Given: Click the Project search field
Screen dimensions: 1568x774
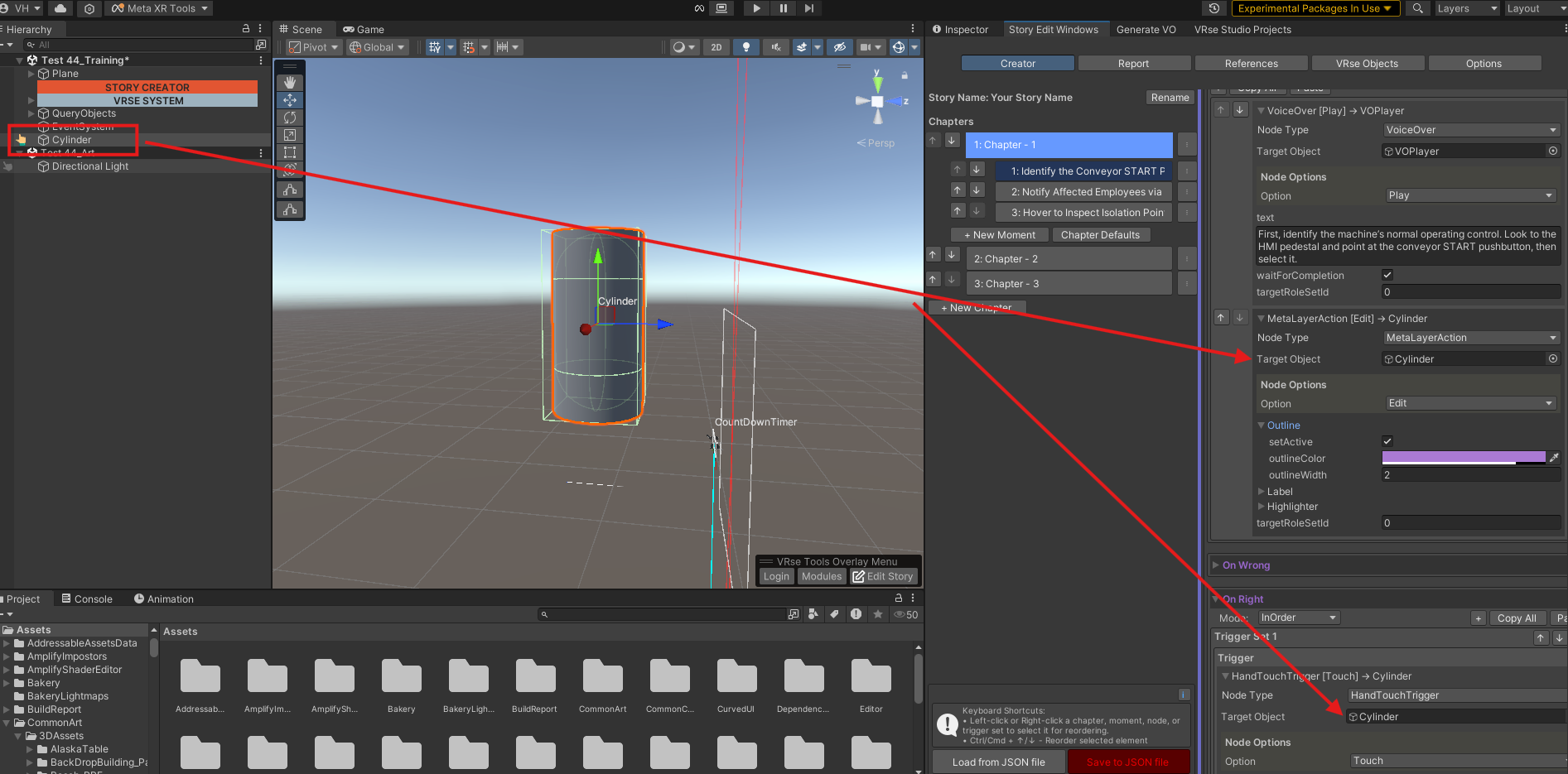Looking at the screenshot, I should tap(661, 614).
